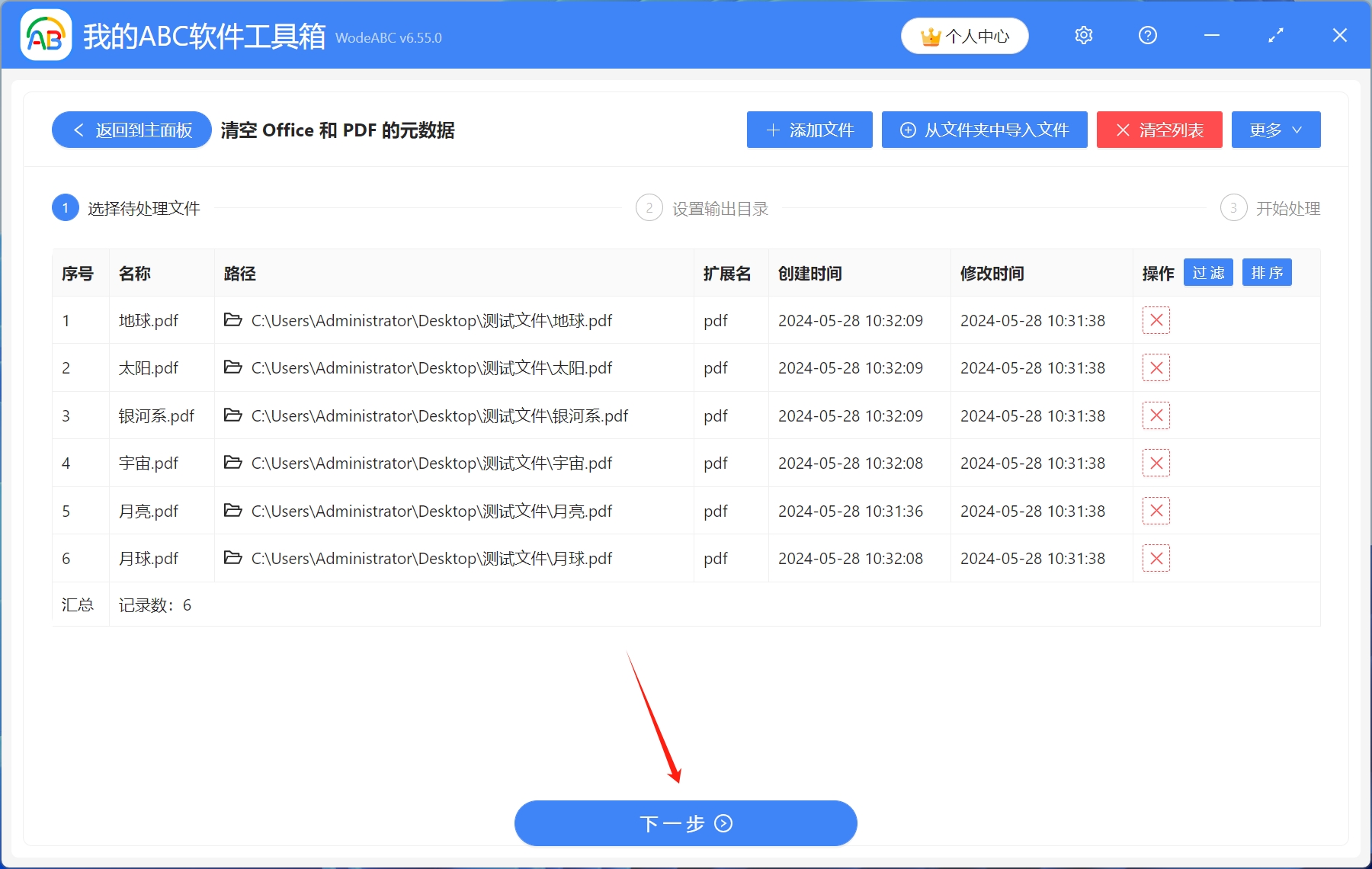Click the ABC toolbox logo
Viewport: 1372px width, 869px height.
(45, 35)
